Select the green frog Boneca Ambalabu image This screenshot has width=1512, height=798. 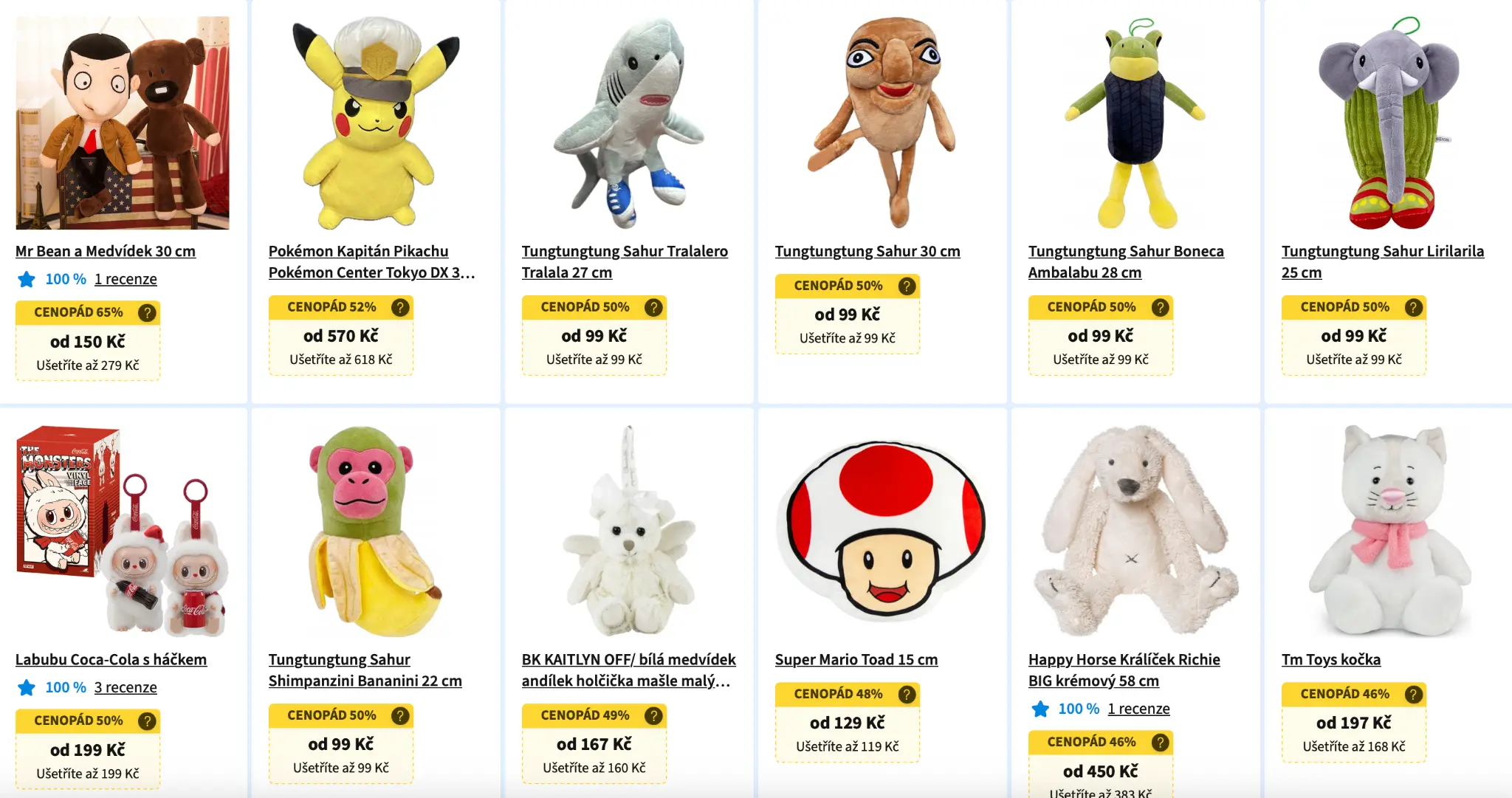point(1135,123)
